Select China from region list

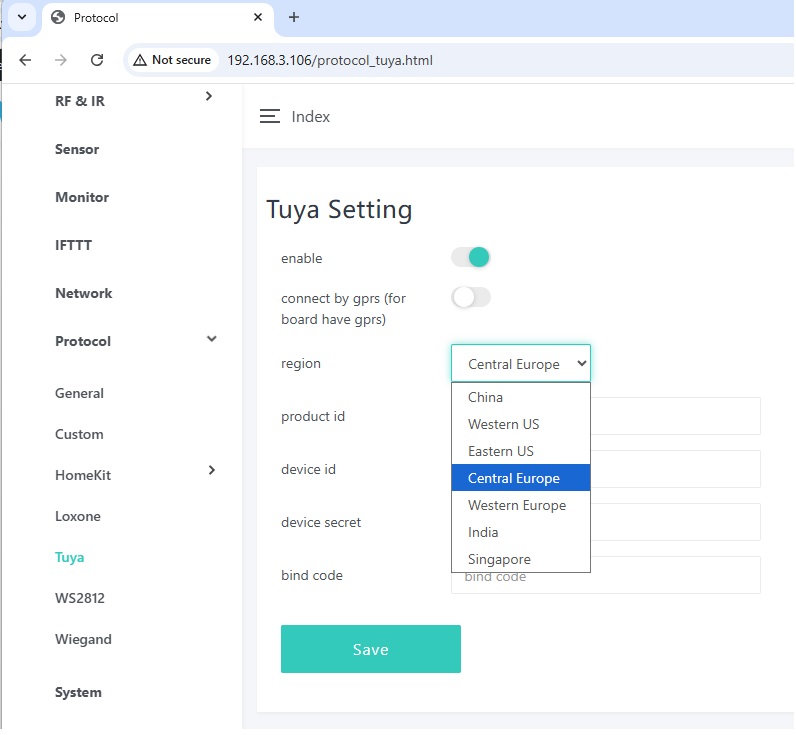pyautogui.click(x=520, y=397)
